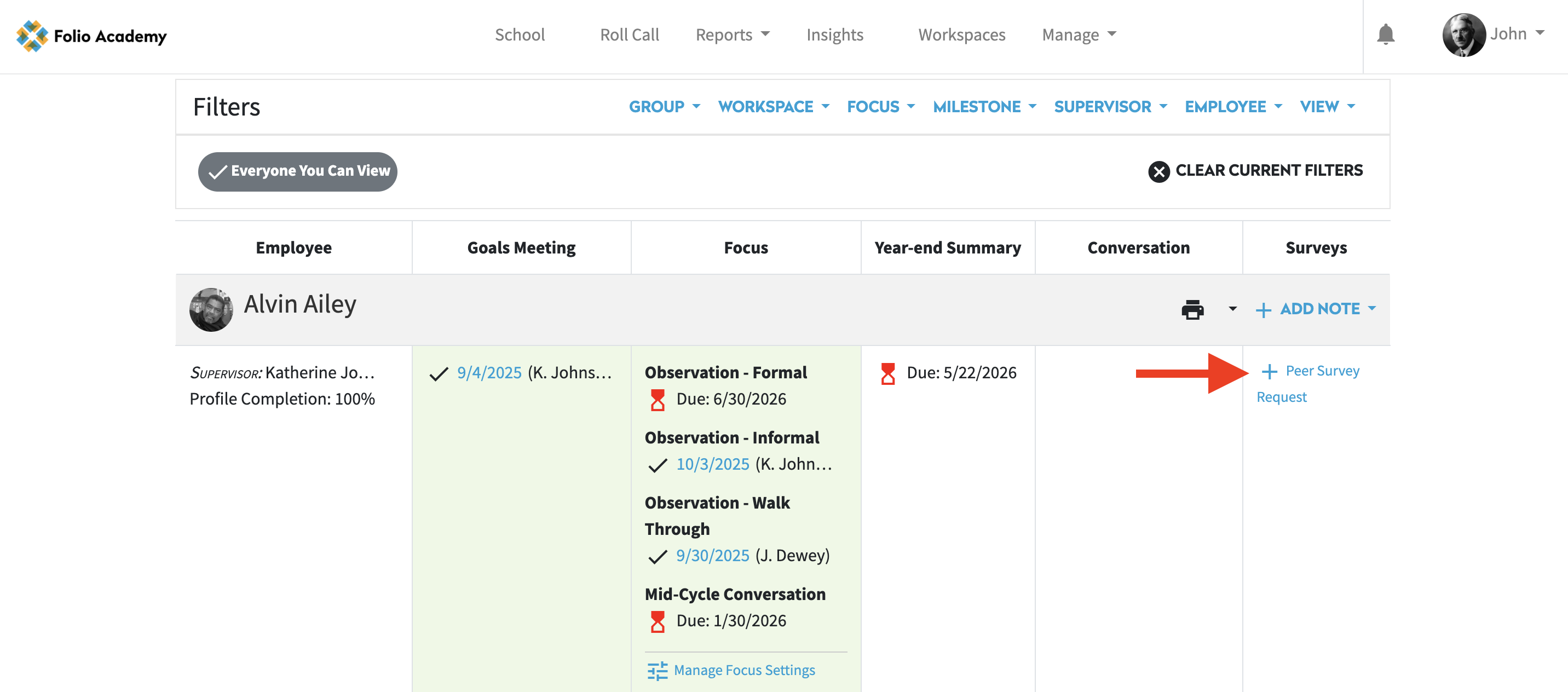Click Alvin Ailey's profile photo
Image resolution: width=1568 pixels, height=692 pixels.
point(211,309)
